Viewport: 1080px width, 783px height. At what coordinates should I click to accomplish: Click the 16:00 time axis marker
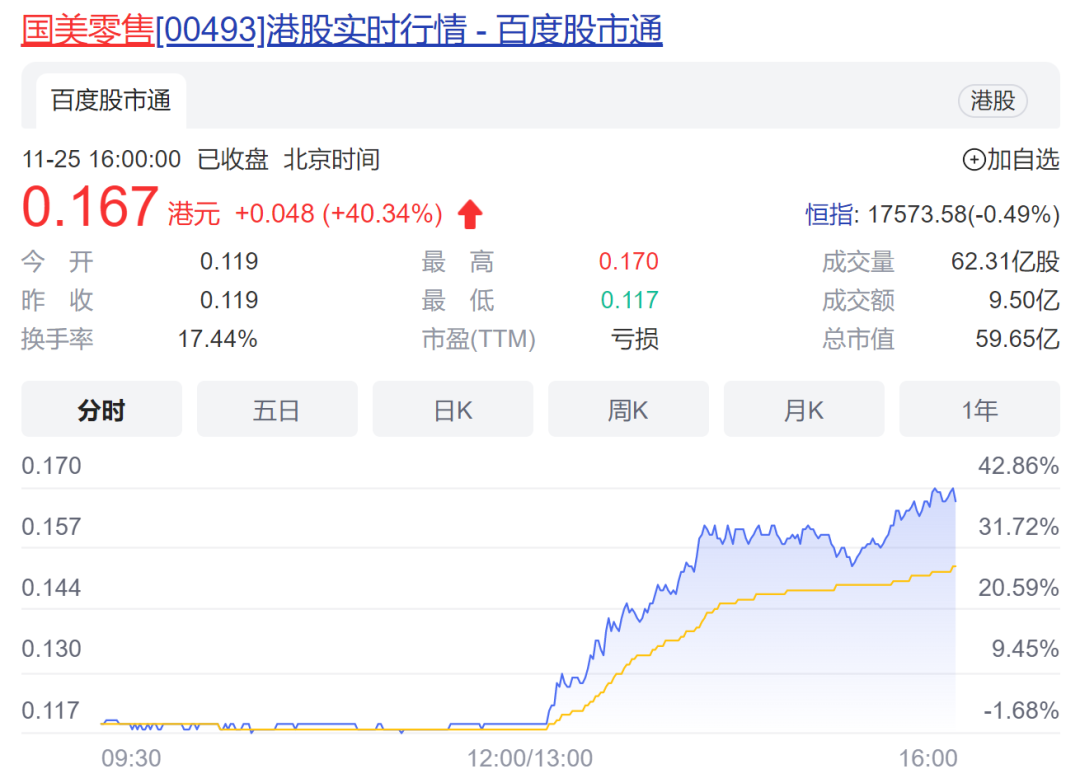click(928, 758)
